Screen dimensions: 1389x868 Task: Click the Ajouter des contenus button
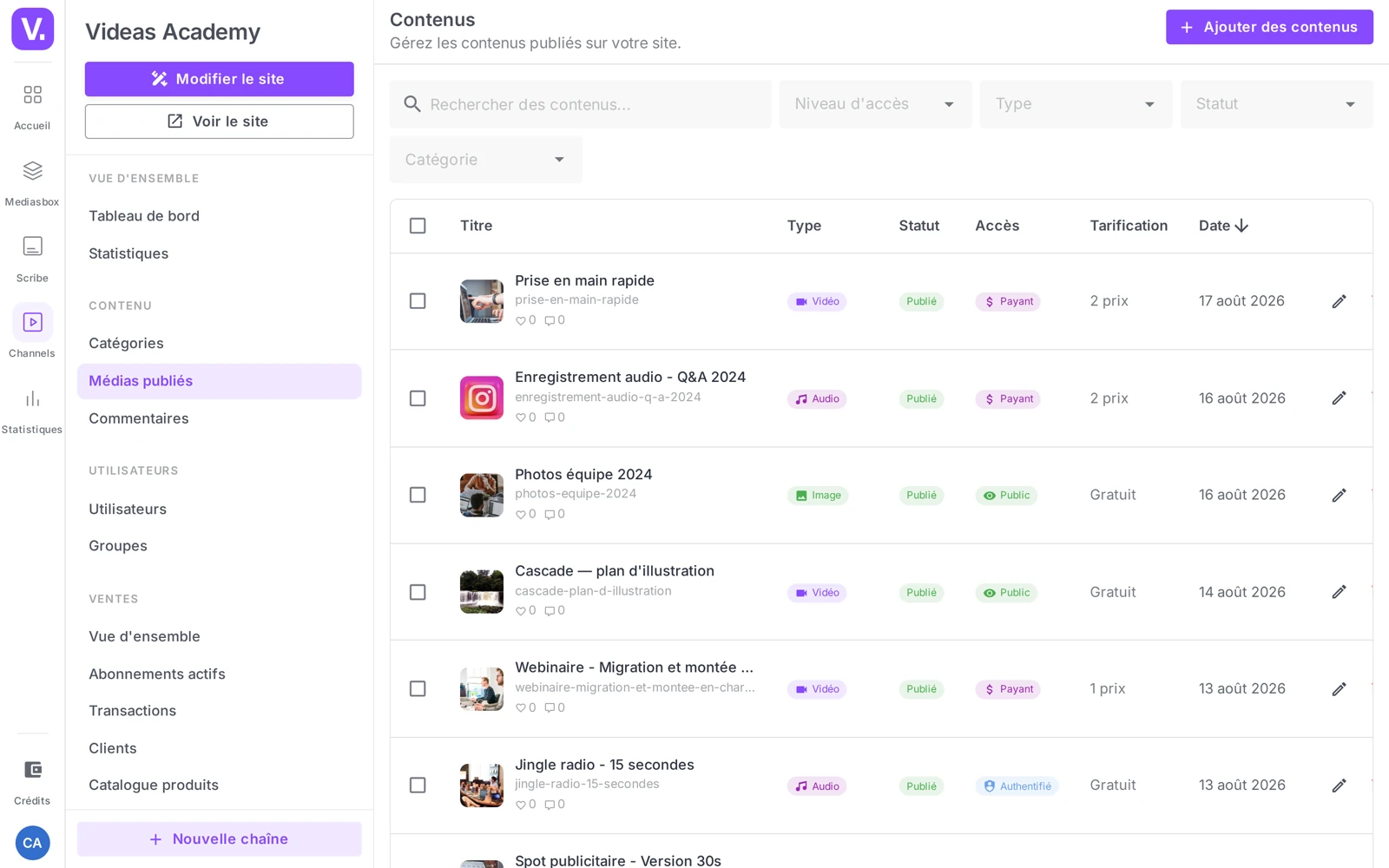(1269, 27)
